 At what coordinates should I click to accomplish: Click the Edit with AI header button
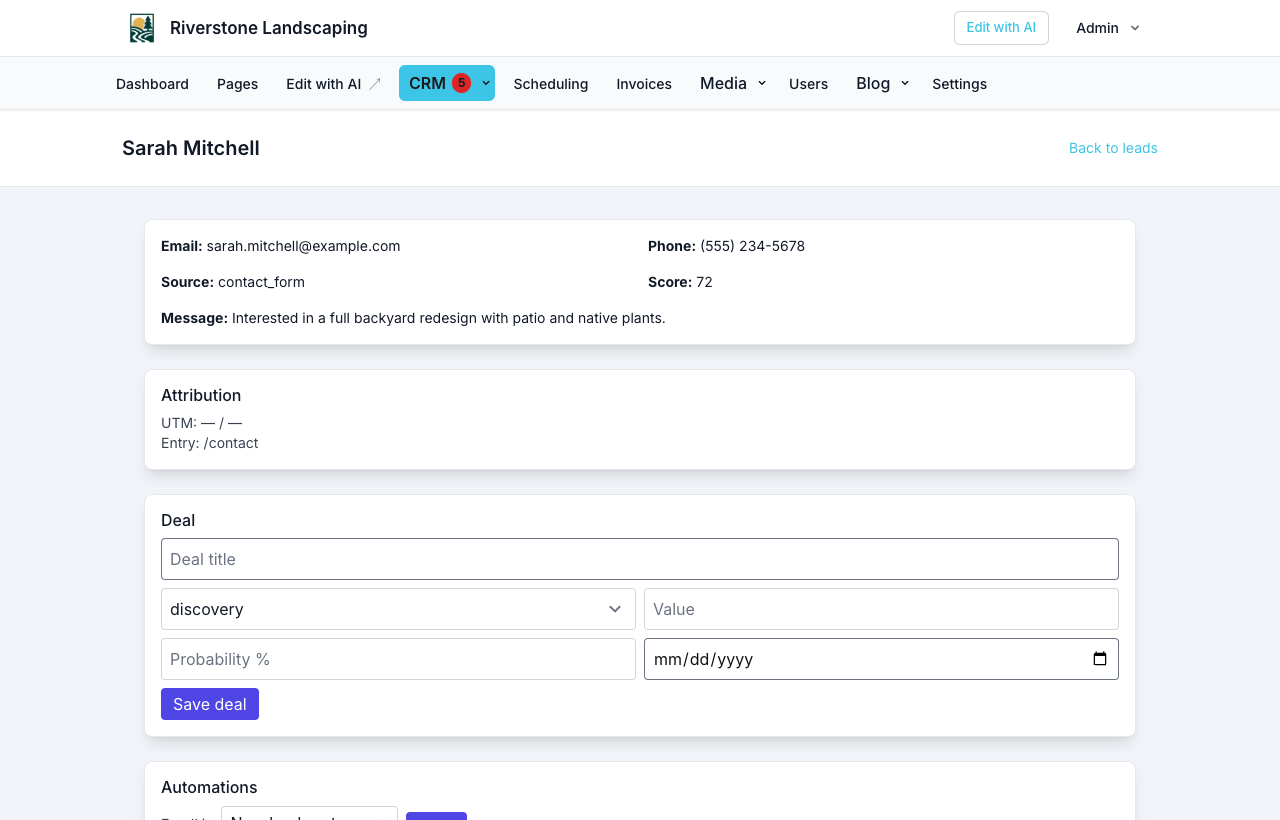point(1001,28)
